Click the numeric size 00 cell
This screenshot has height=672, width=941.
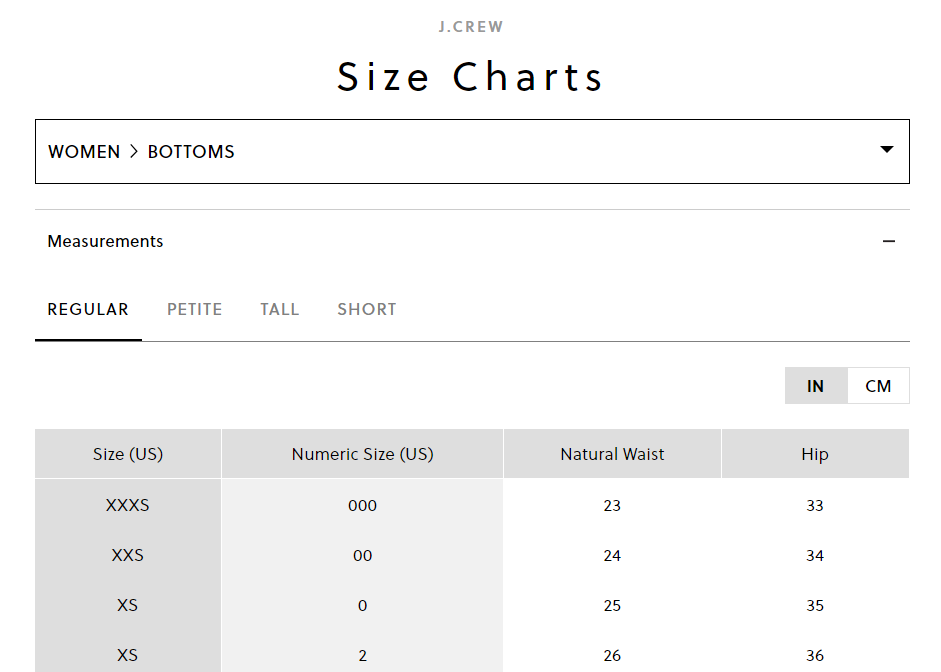point(362,555)
